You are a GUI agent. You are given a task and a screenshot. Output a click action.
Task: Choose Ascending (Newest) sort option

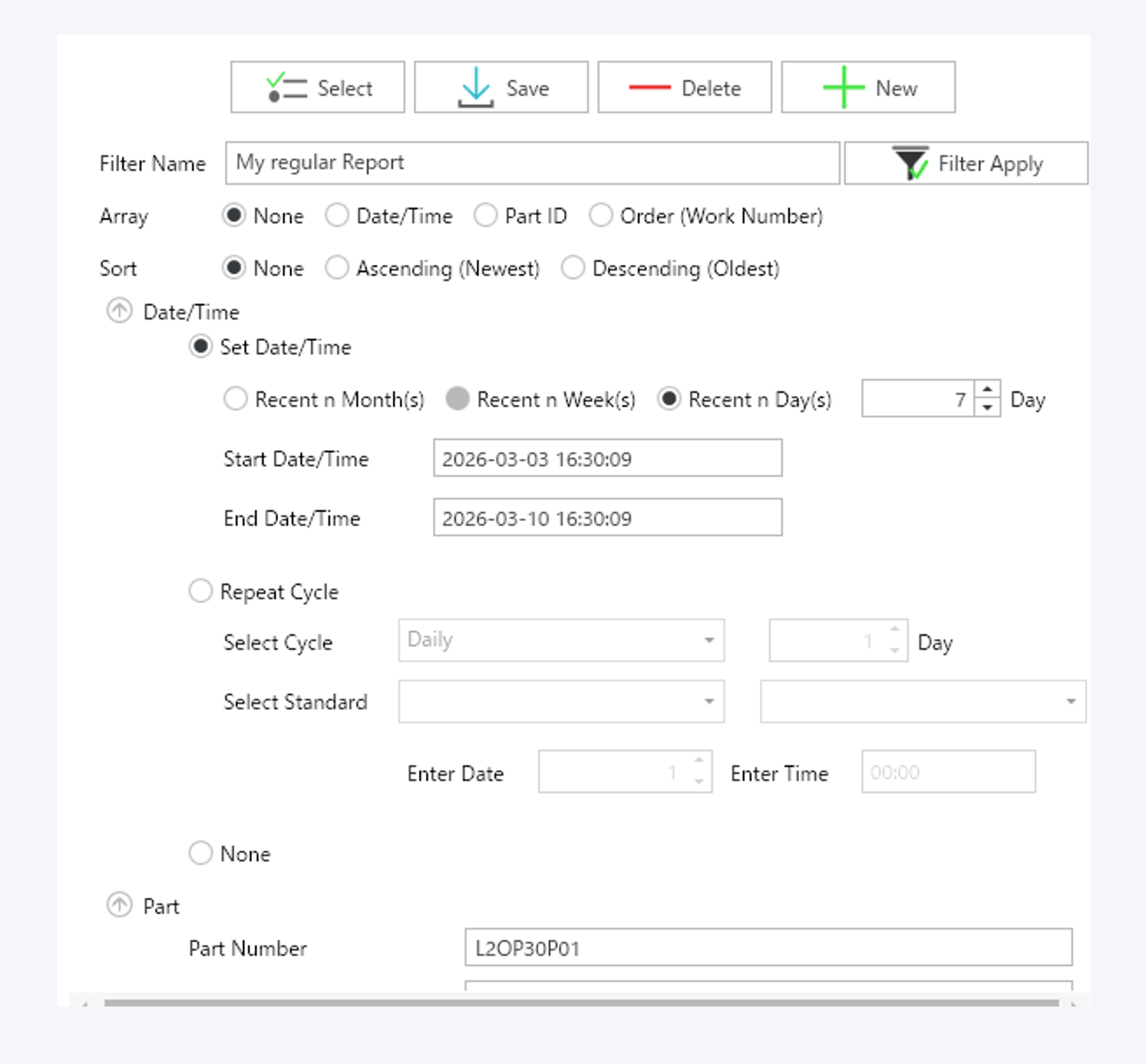point(337,269)
